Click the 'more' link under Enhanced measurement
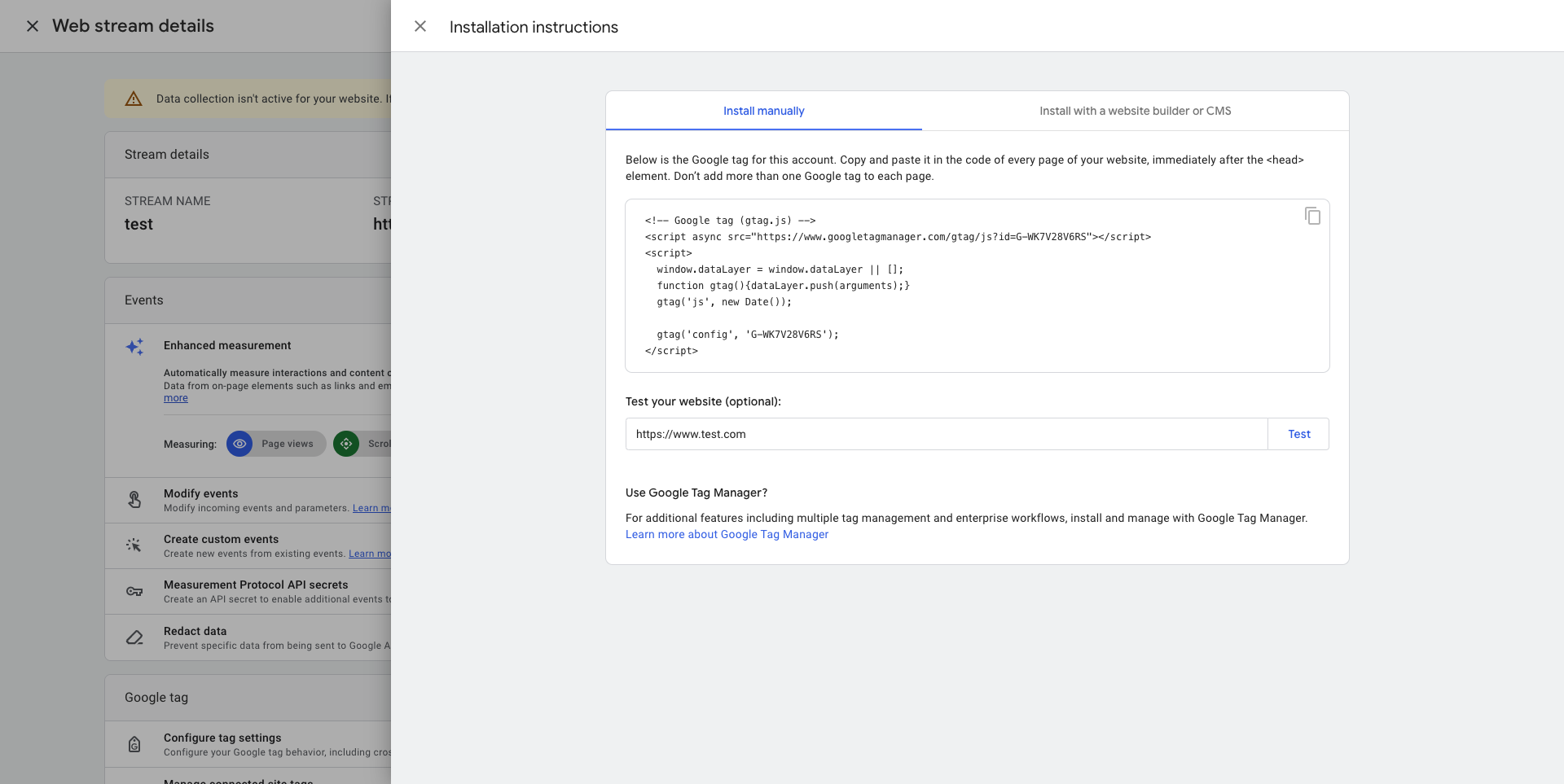The width and height of the screenshot is (1564, 784). tap(176, 398)
